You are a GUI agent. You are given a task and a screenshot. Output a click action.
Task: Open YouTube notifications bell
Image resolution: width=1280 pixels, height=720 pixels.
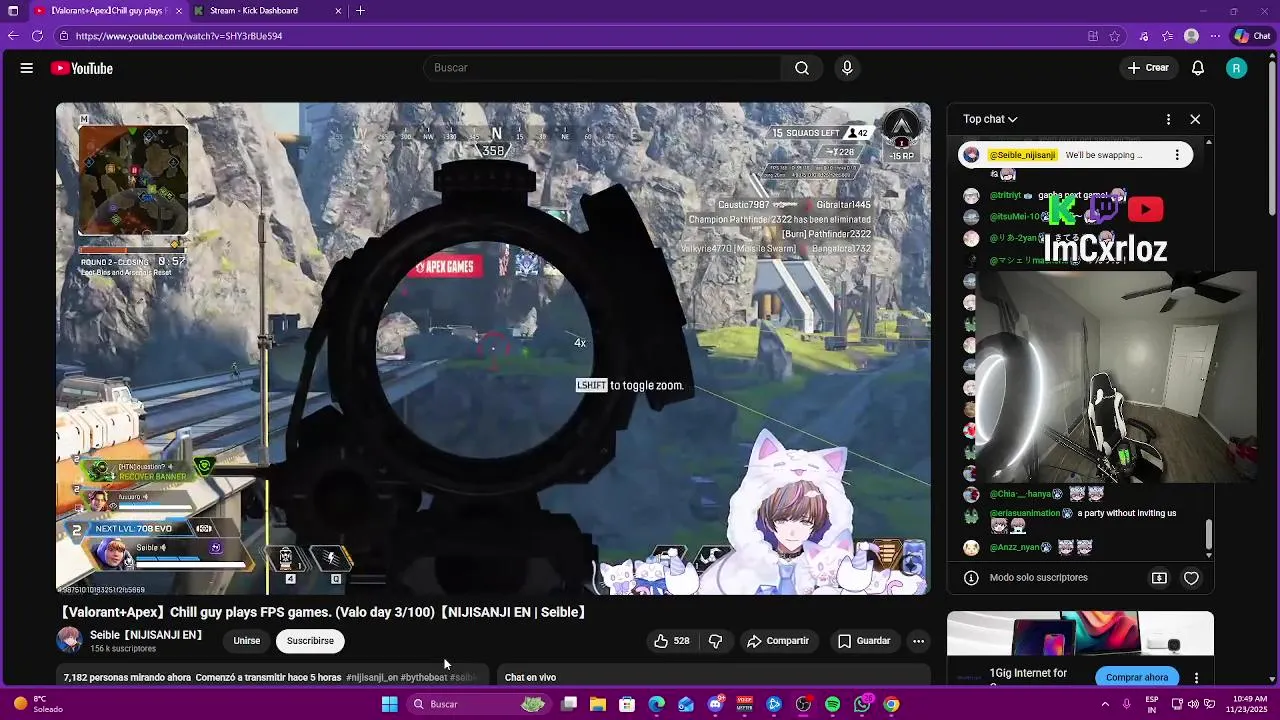pos(1198,68)
